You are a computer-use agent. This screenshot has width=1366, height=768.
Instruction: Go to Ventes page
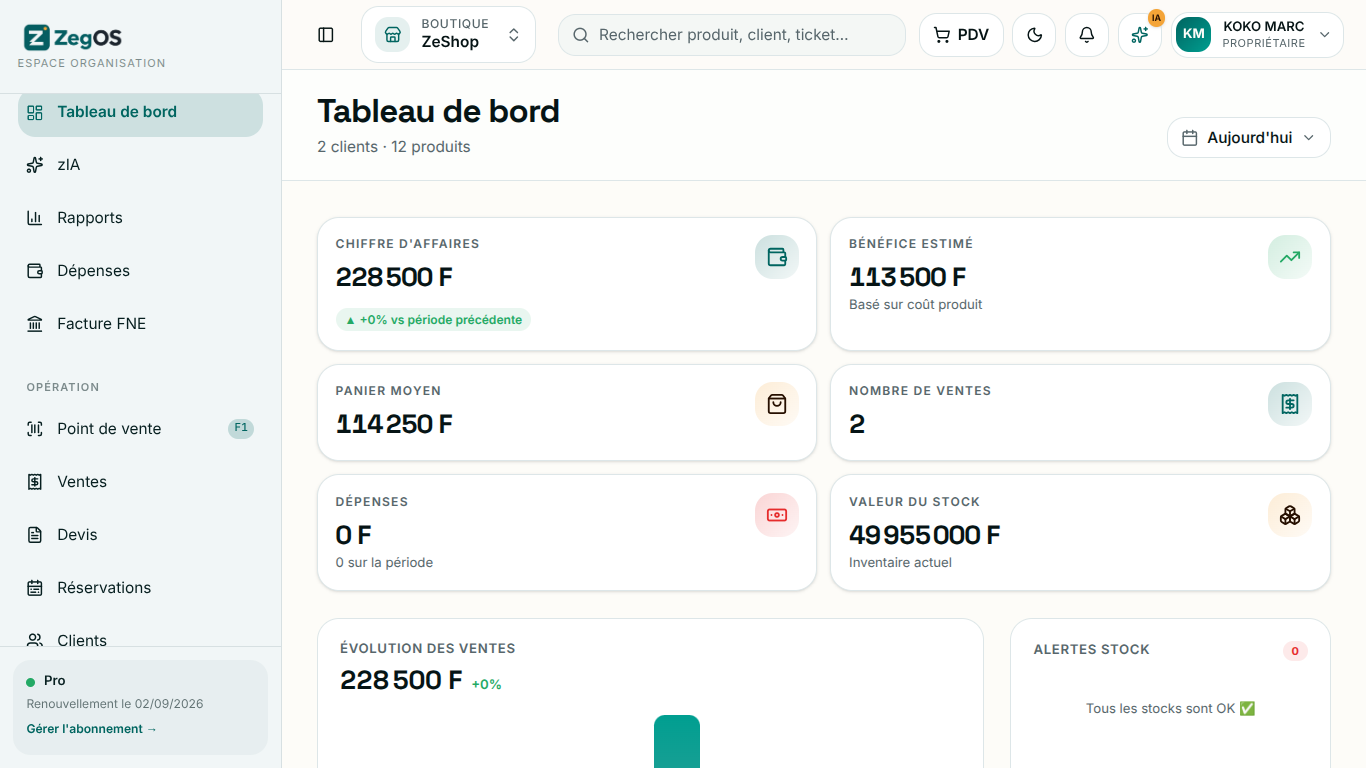(x=140, y=482)
